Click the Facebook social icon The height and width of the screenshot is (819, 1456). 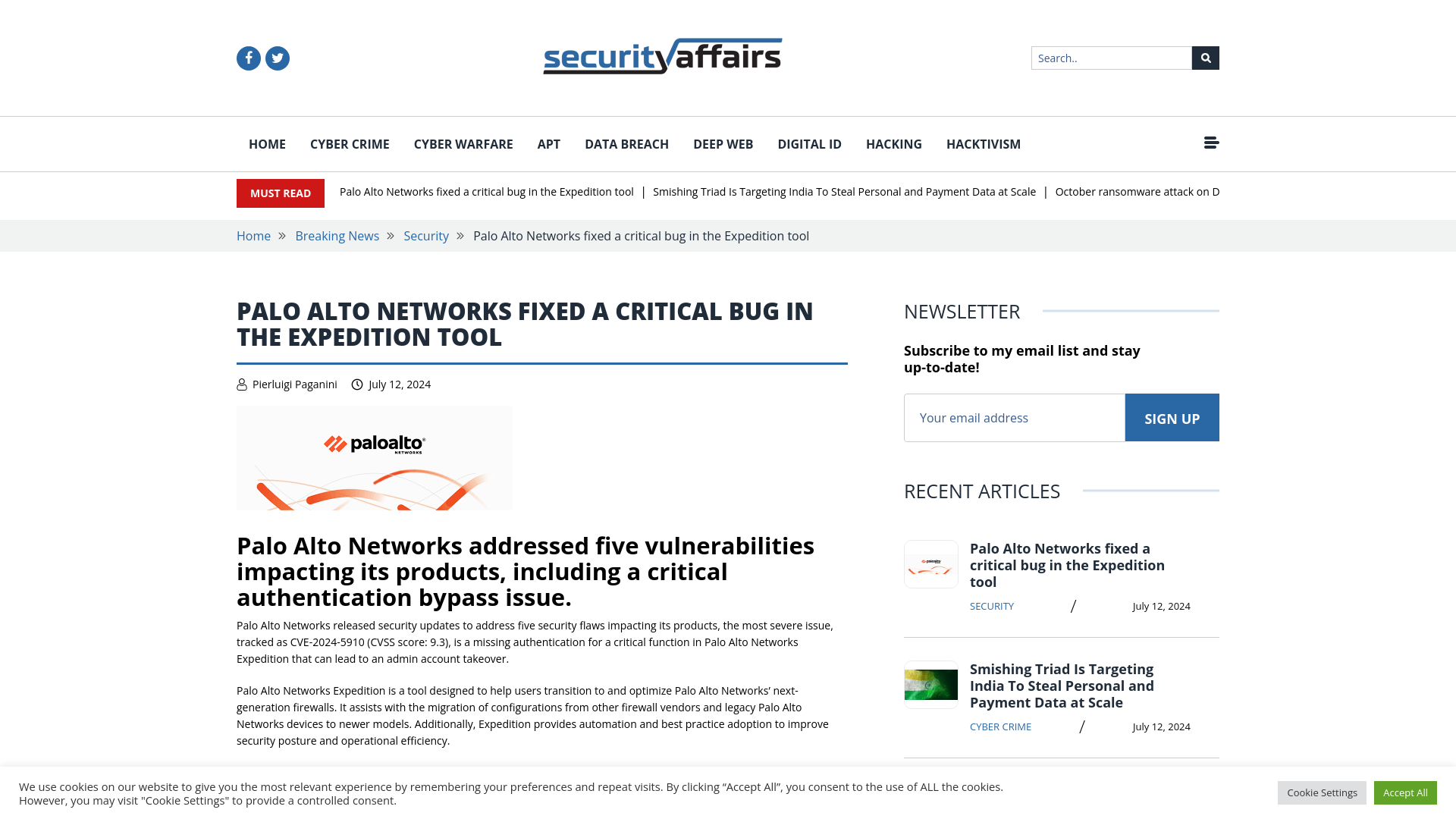248,58
